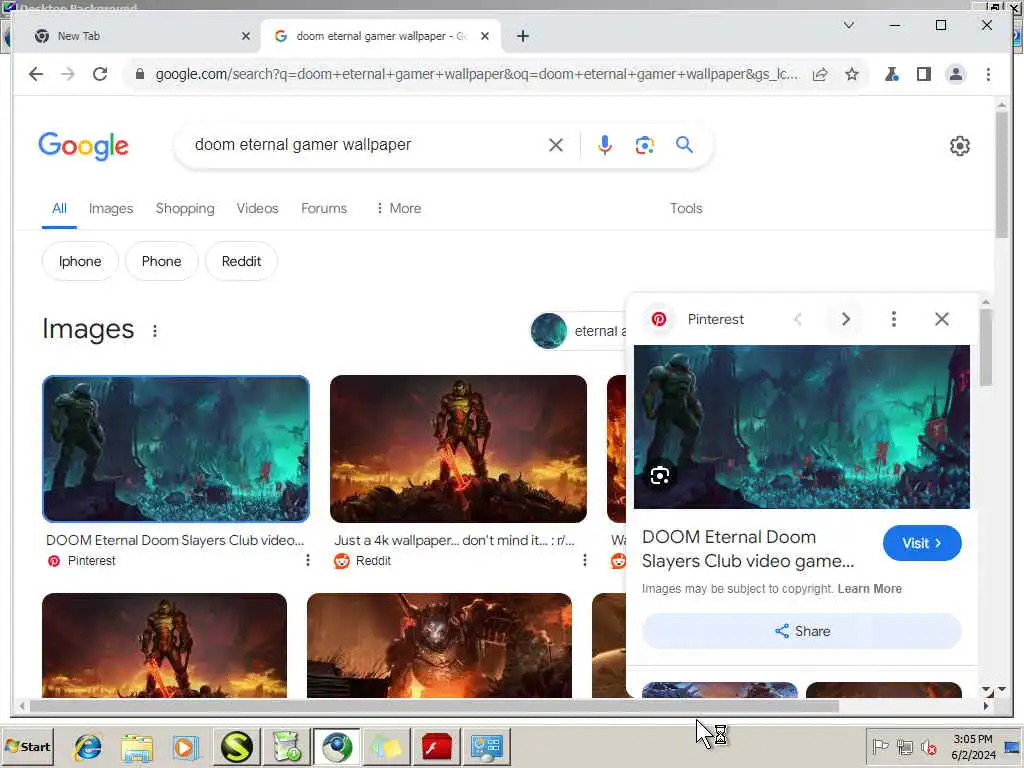The height and width of the screenshot is (768, 1024).
Task: Switch to Shopping results tab
Action: [185, 208]
